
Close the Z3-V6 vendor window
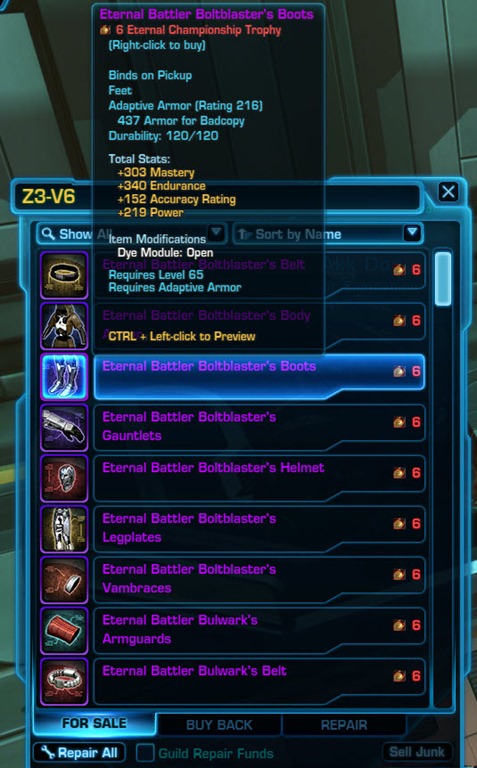coord(448,192)
